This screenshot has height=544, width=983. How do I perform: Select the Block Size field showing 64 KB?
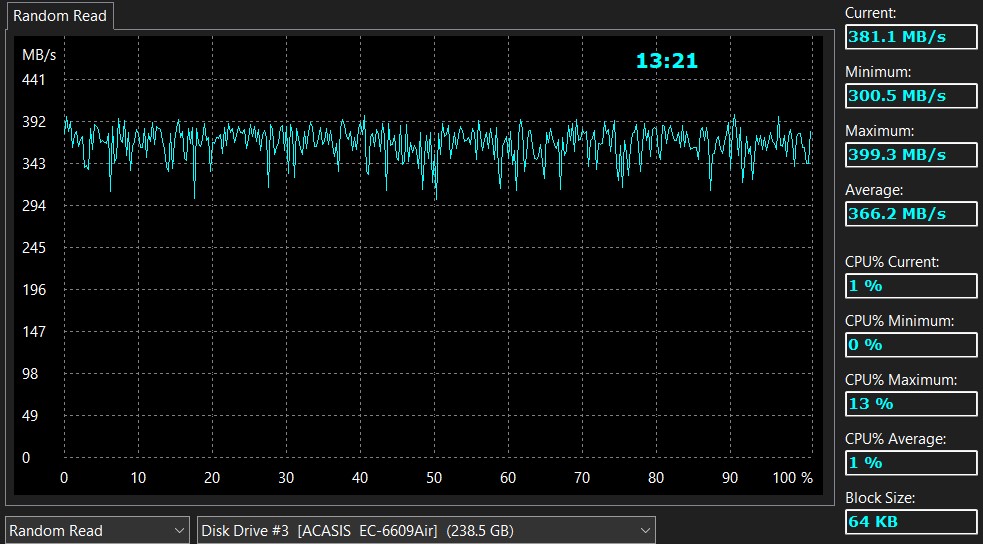point(910,522)
